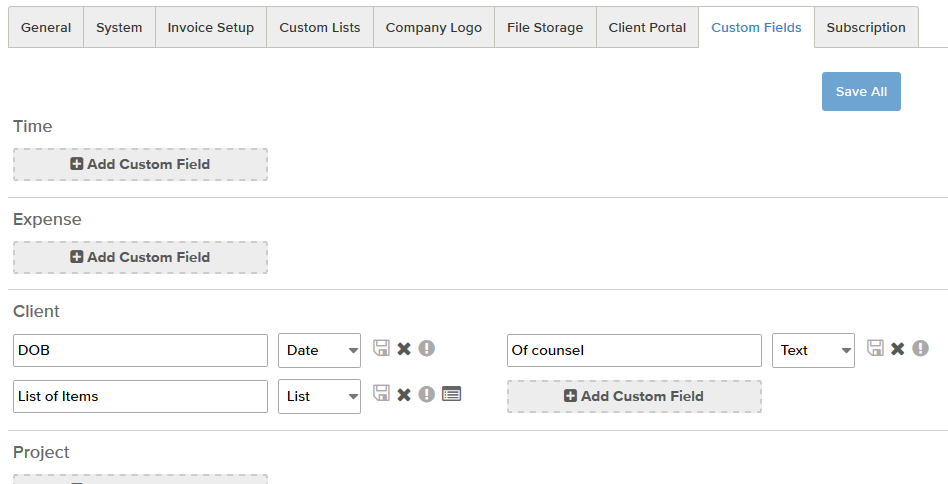Screen dimensions: 948x484
Task: Delete the List of Items field
Action: pyautogui.click(x=404, y=395)
